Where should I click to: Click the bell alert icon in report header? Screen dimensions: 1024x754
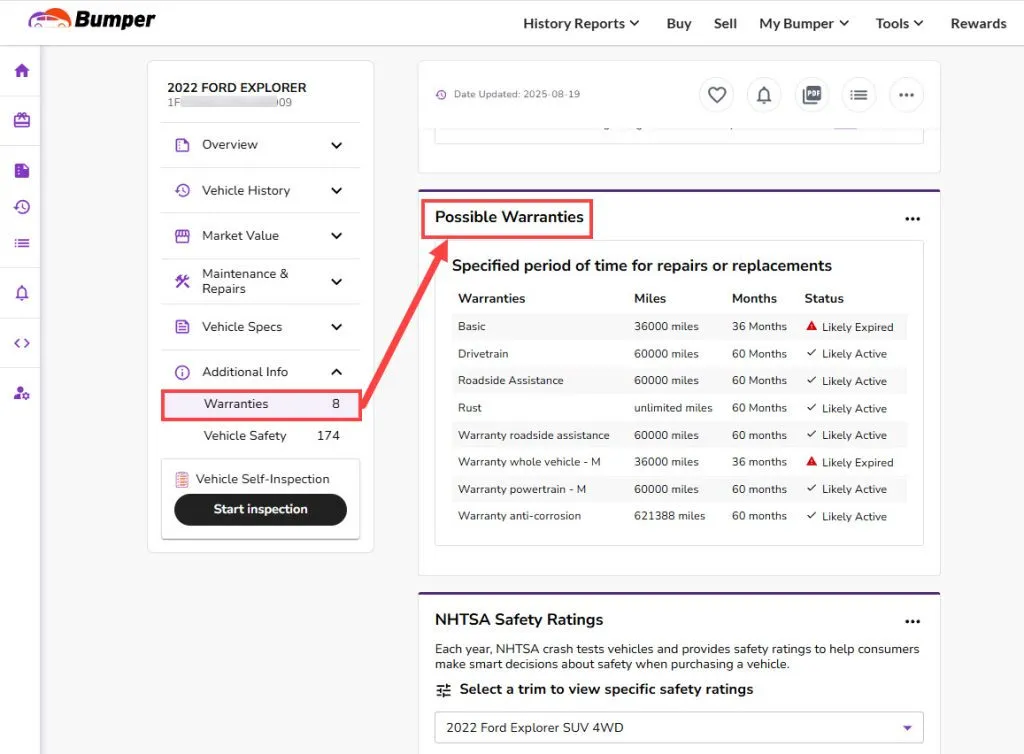pyautogui.click(x=763, y=95)
